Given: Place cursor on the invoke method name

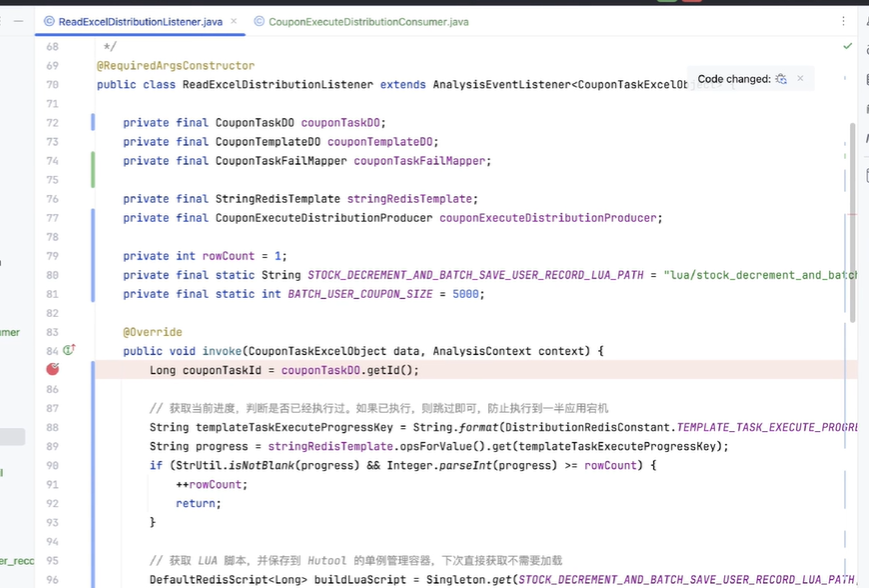Looking at the screenshot, I should click(x=221, y=351).
